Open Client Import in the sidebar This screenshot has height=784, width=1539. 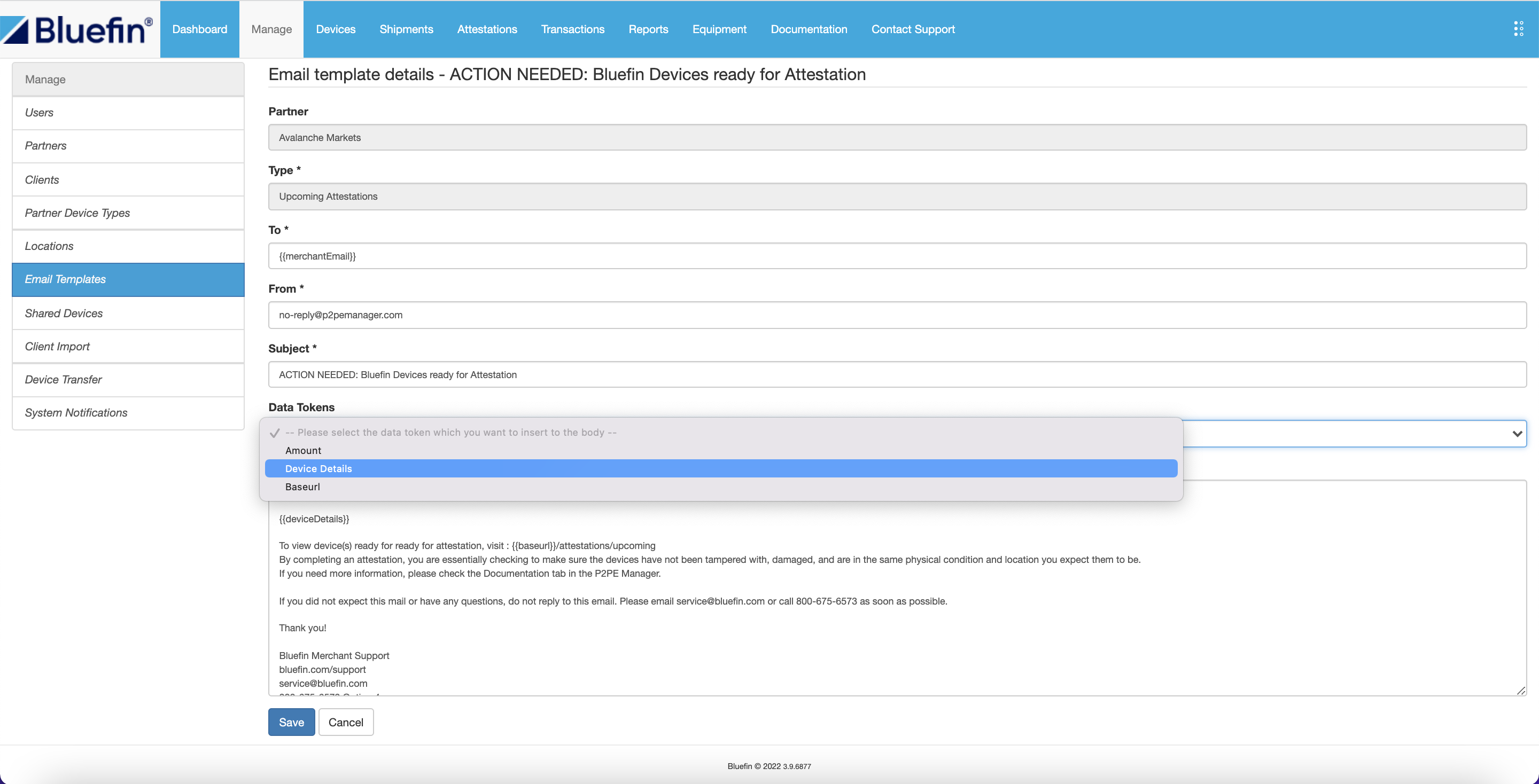(128, 347)
